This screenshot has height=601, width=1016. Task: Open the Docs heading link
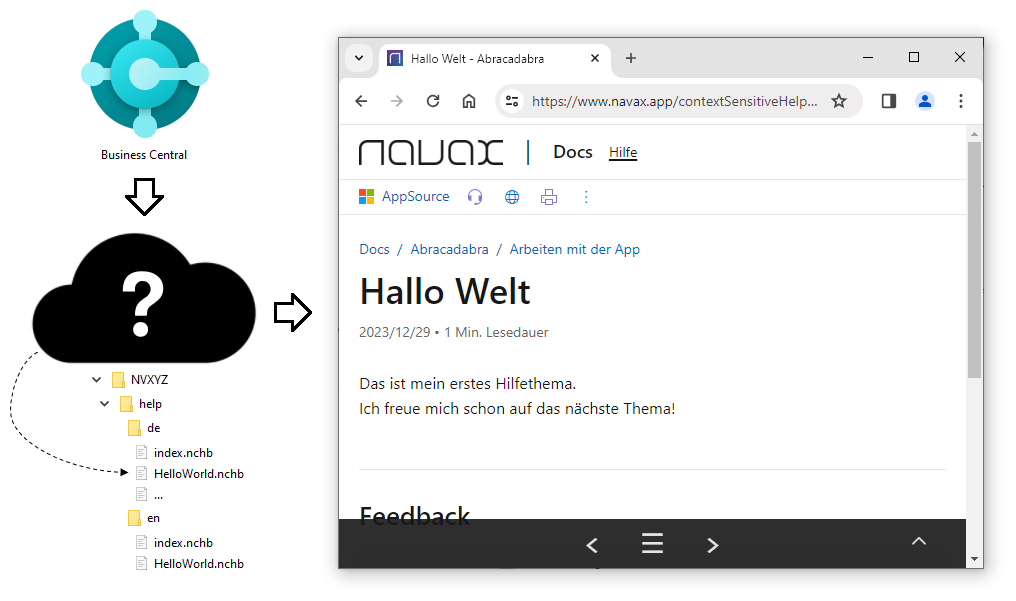pos(573,152)
